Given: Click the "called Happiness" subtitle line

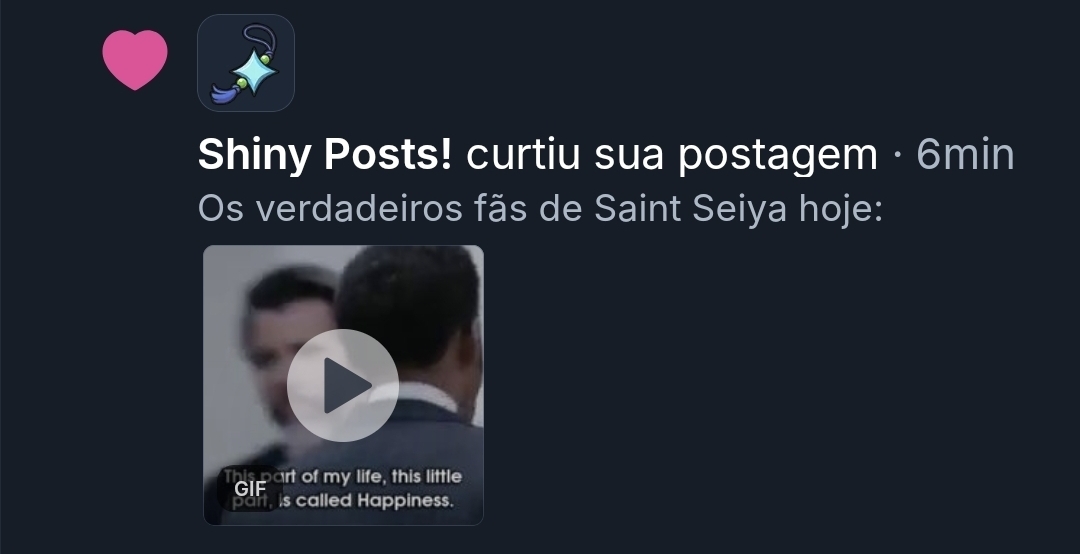Looking at the screenshot, I should (375, 501).
